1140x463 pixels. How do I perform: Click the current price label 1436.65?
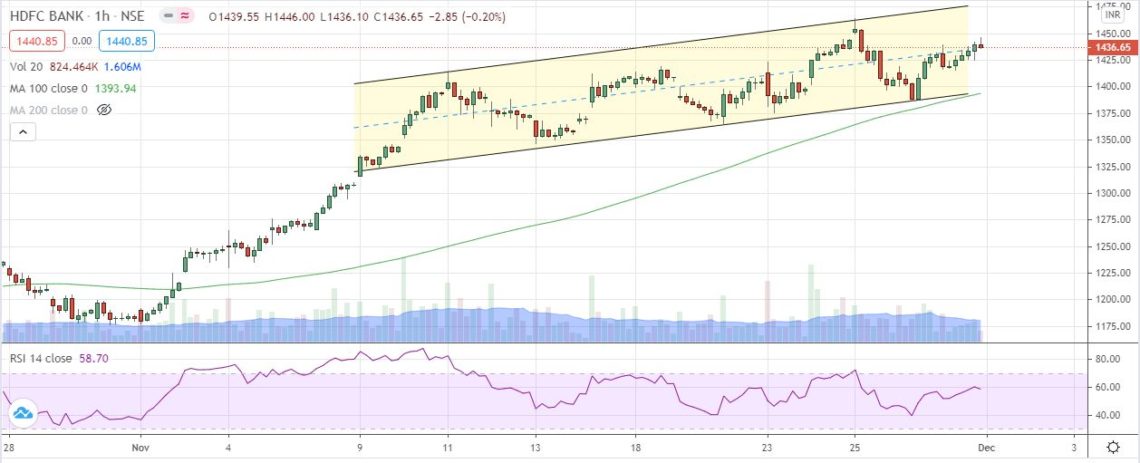click(x=1112, y=47)
